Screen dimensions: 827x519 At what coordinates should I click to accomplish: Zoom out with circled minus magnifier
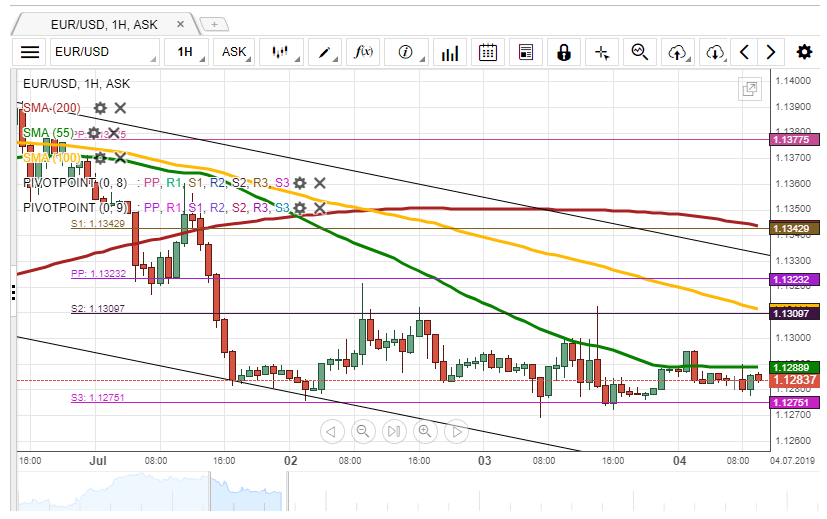click(x=363, y=432)
